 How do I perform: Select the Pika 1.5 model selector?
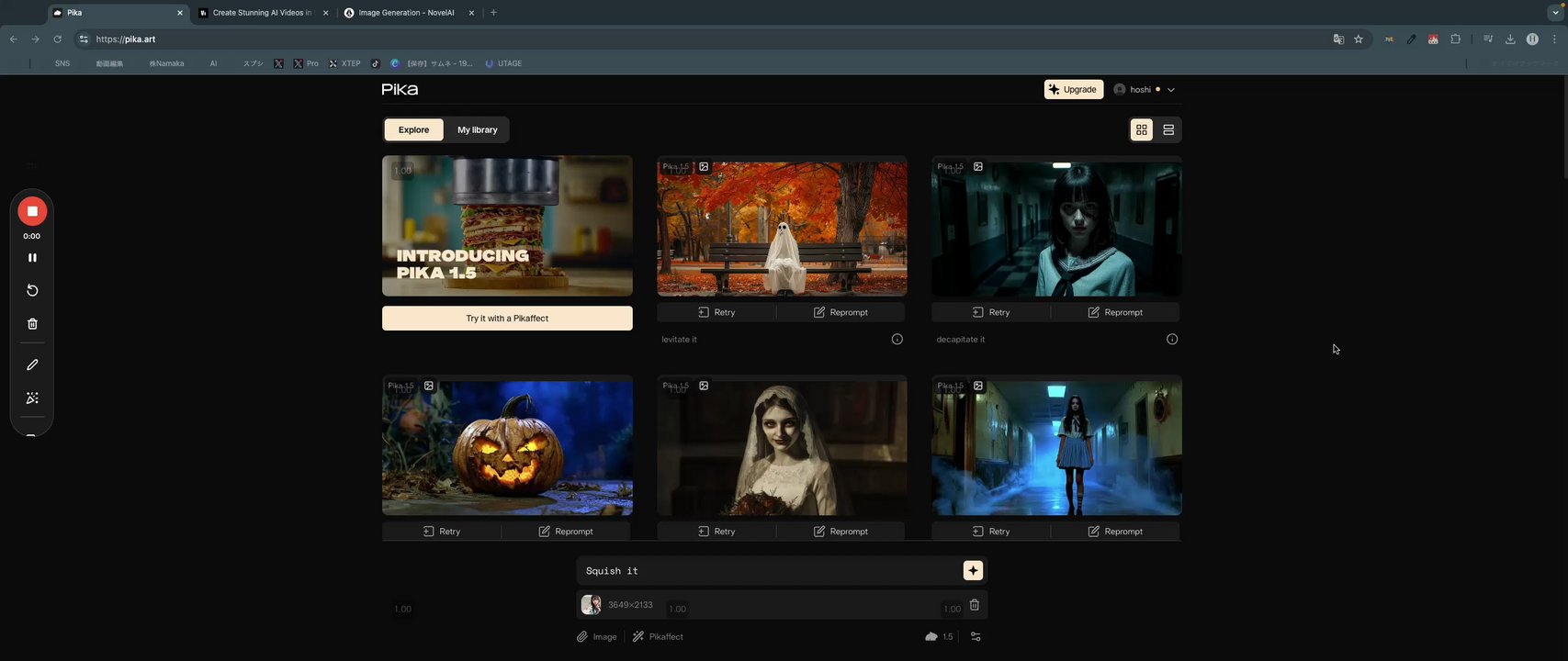click(x=939, y=637)
